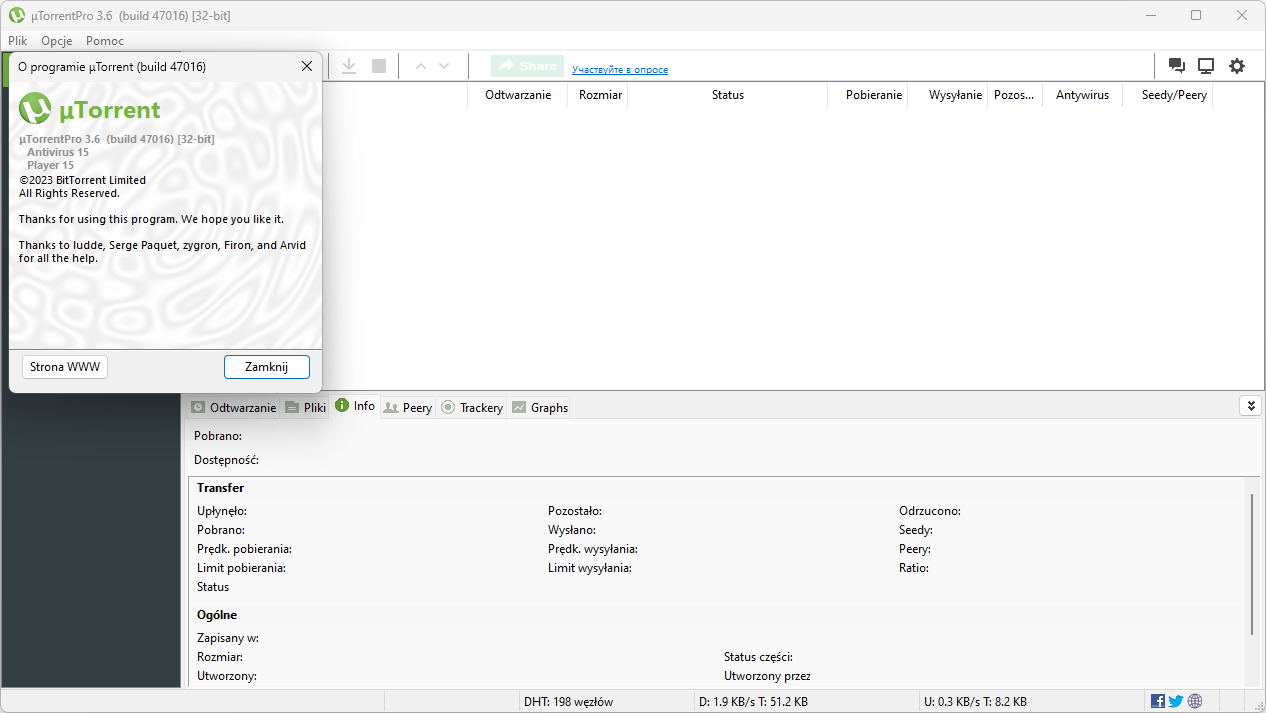Screen dimensions: 1266x713
Task: Close the About µTorrent dialog with X
Action: (x=307, y=66)
